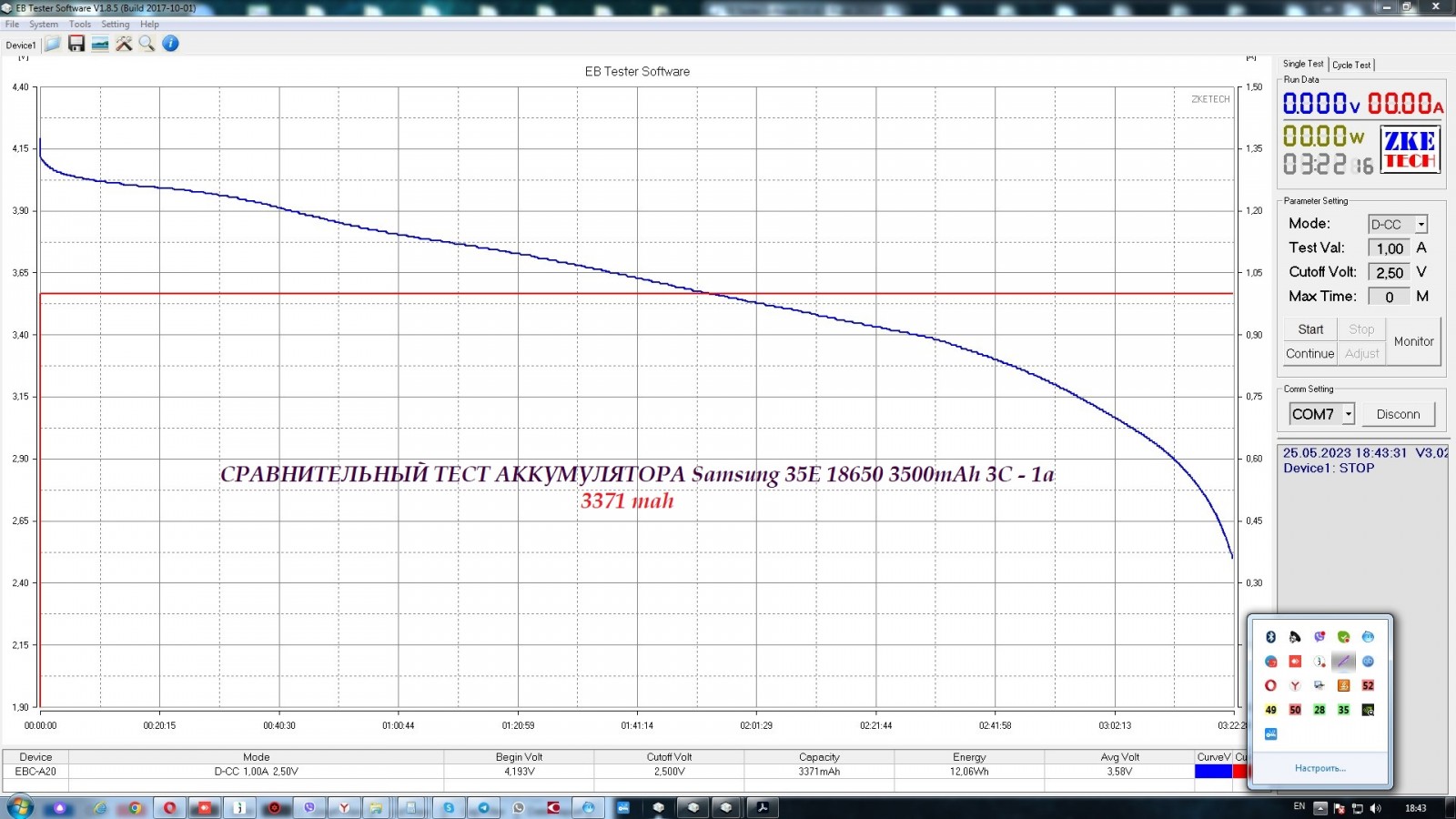1456x819 pixels.
Task: Open the hammer and wrench settings icon
Action: (x=124, y=44)
